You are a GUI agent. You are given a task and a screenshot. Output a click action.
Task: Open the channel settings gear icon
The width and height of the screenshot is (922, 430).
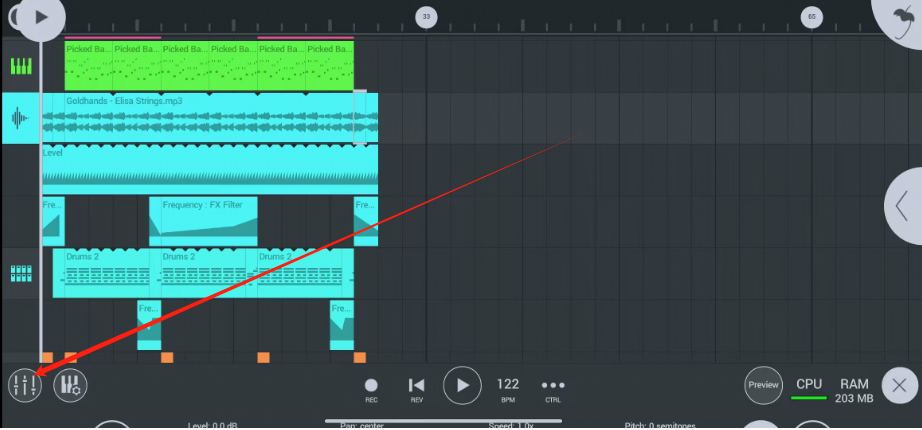point(69,385)
